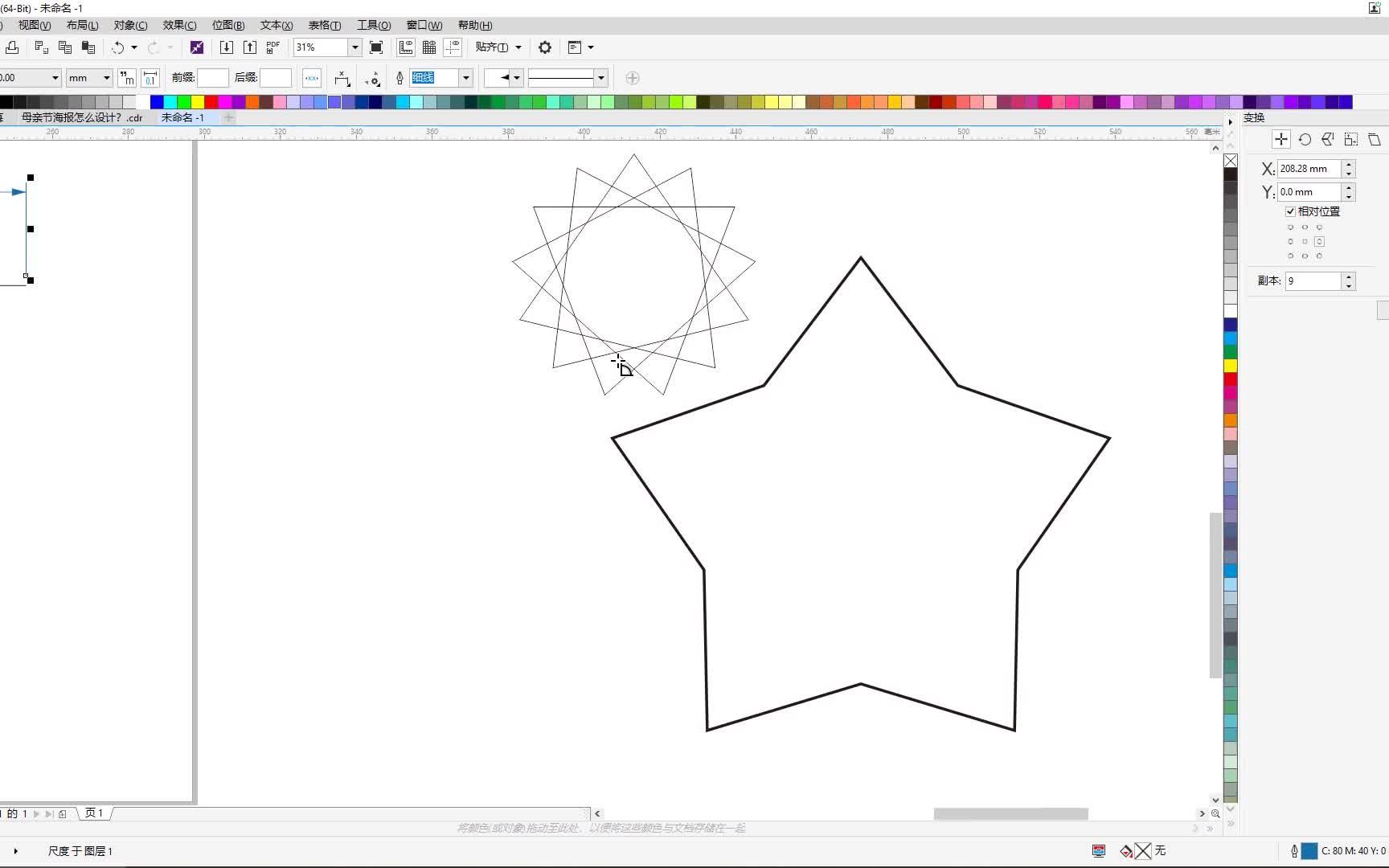Increase the 副本 copies count stepper
Screen dimensions: 1389x868
click(1350, 276)
